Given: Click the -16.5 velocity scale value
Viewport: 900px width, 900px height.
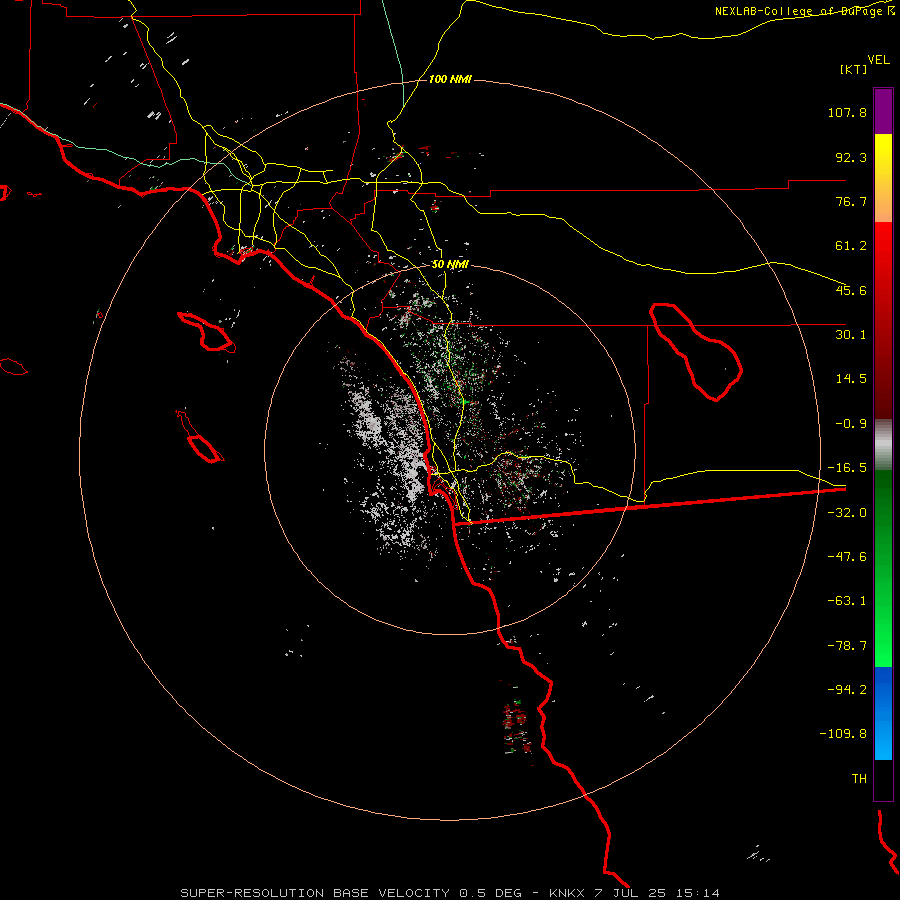Looking at the screenshot, I should 847,468.
